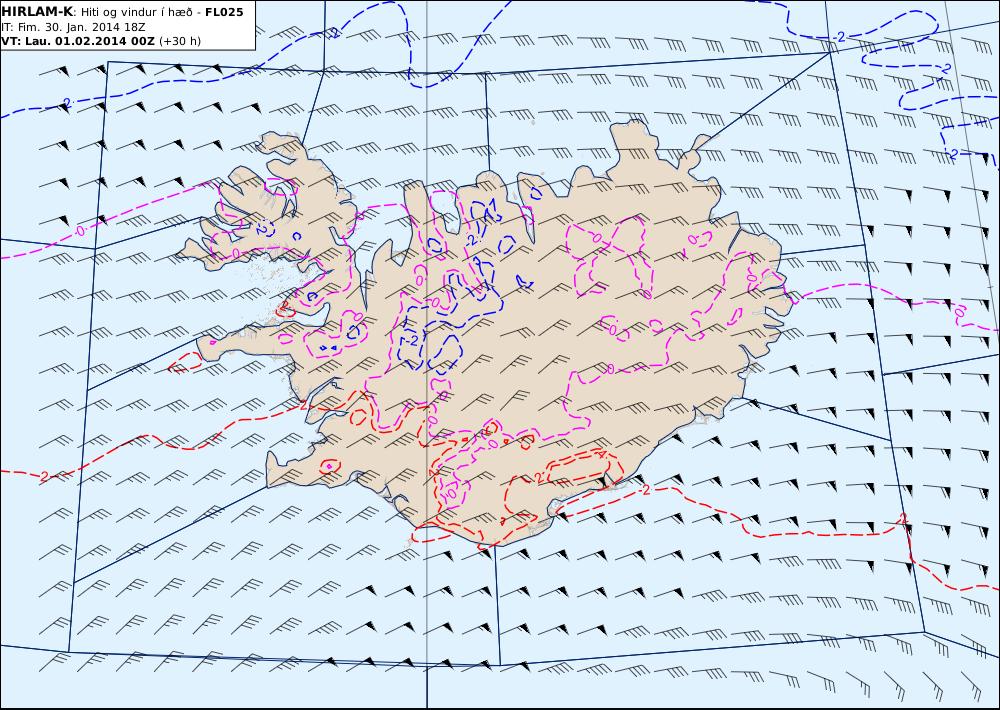Click the 'VT: Lau. 01.02.2014 00Z' valid time

click(78, 41)
